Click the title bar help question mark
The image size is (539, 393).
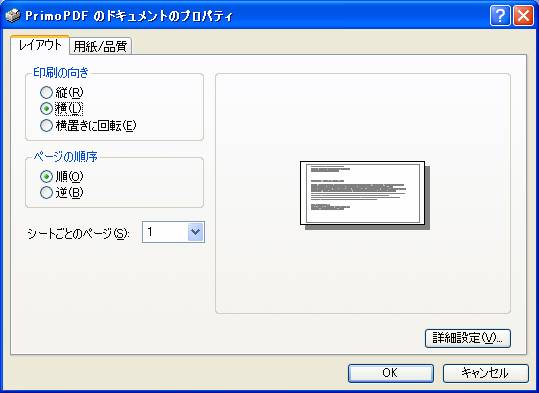(x=500, y=16)
